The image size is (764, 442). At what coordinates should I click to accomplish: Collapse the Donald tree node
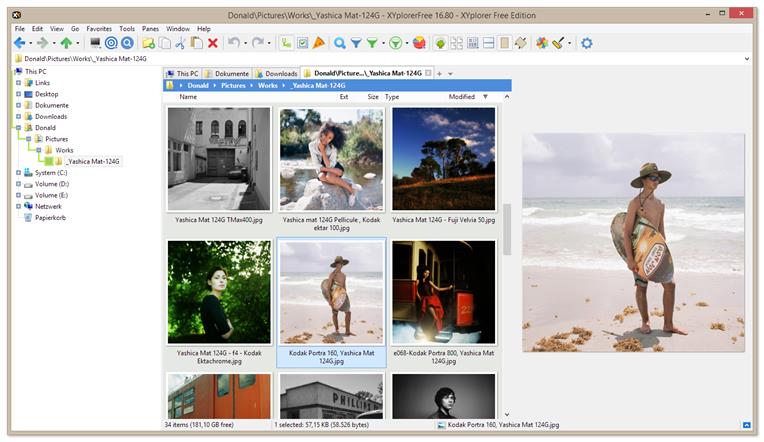(x=19, y=127)
